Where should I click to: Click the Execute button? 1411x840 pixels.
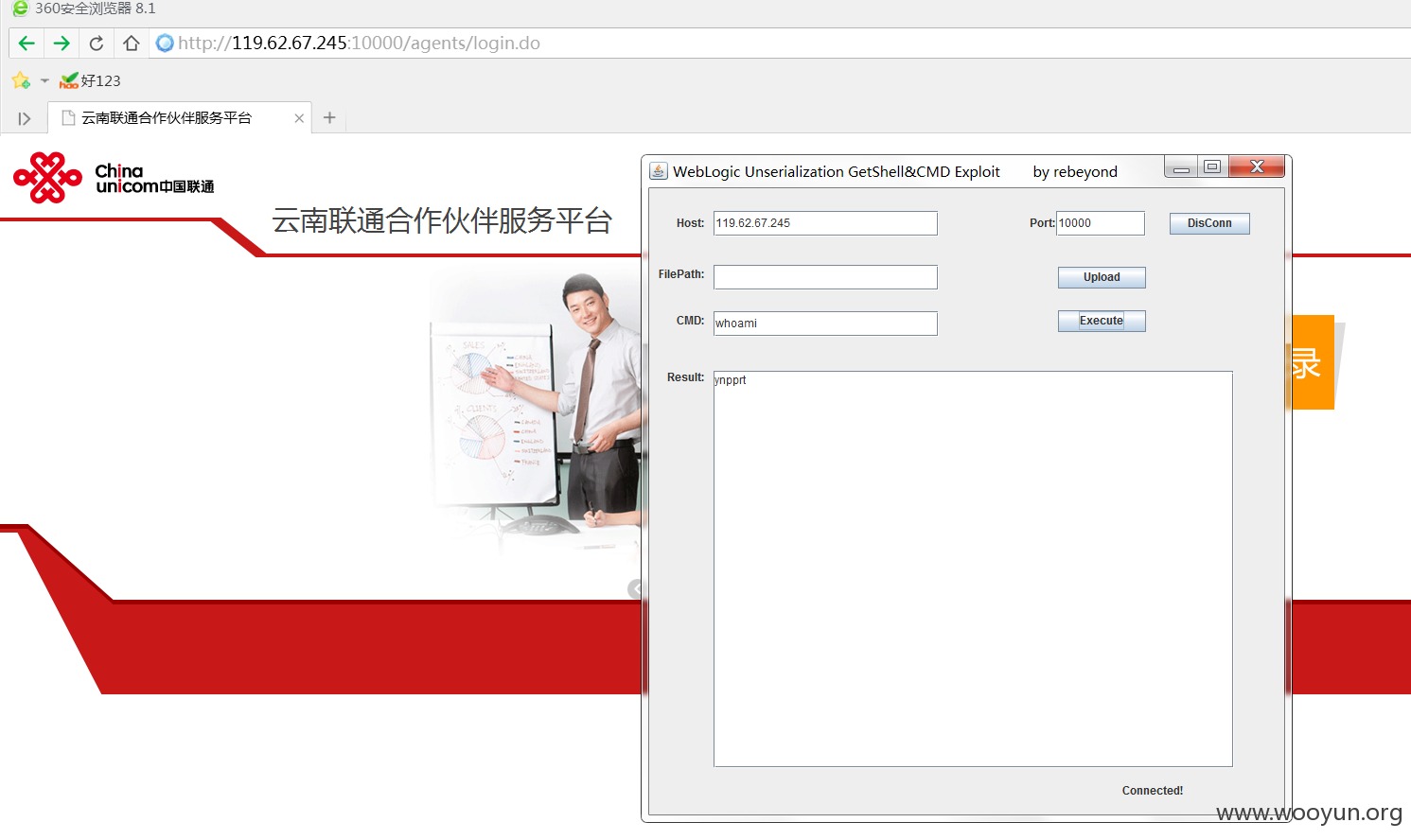[1102, 321]
